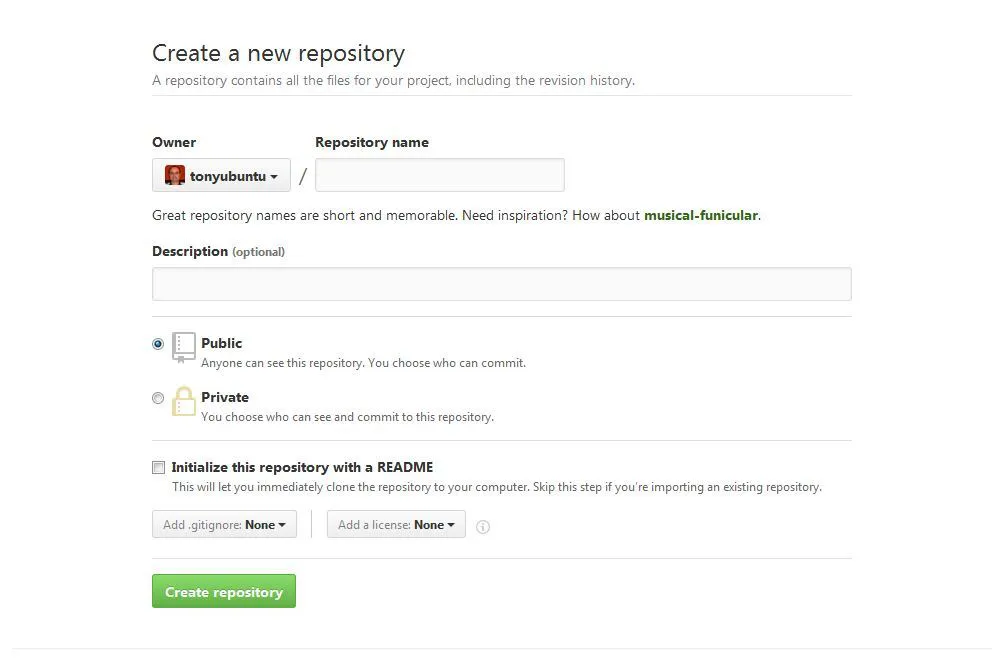Enable Initialize this repository with a README
Viewport: 992px width, 660px height.
tap(158, 467)
